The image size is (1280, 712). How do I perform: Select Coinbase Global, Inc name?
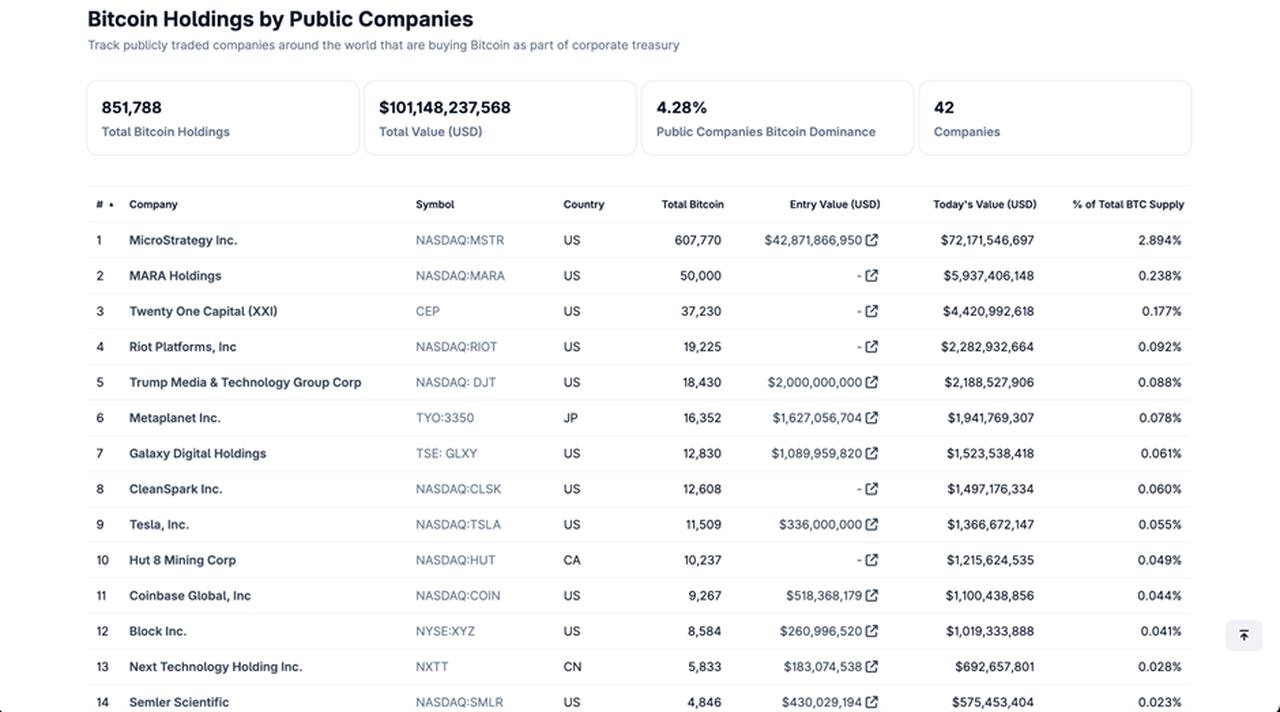point(190,595)
